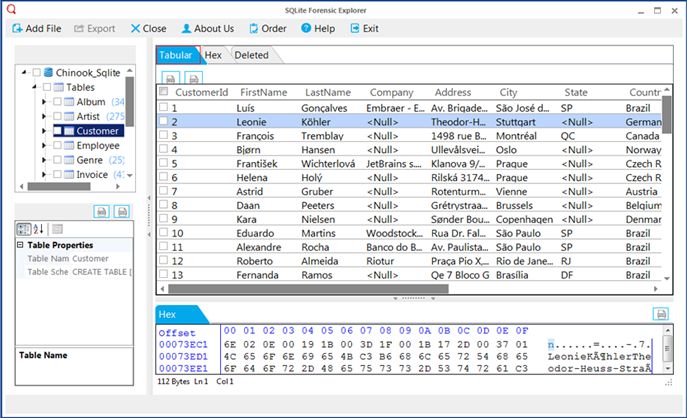Tick the Employee table checkbox
Image resolution: width=687 pixels, height=418 pixels.
57,145
